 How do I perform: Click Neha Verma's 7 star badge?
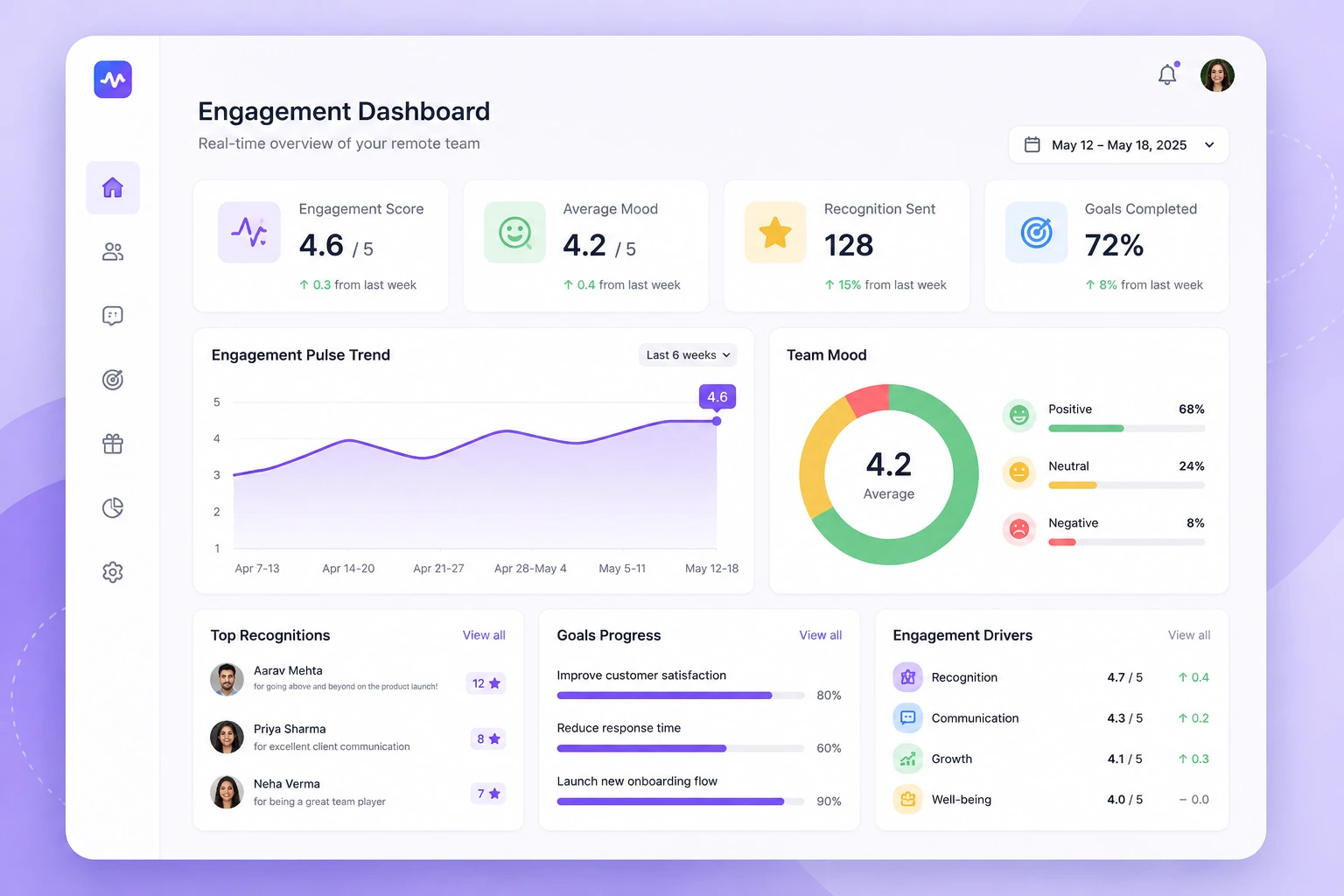(x=488, y=794)
